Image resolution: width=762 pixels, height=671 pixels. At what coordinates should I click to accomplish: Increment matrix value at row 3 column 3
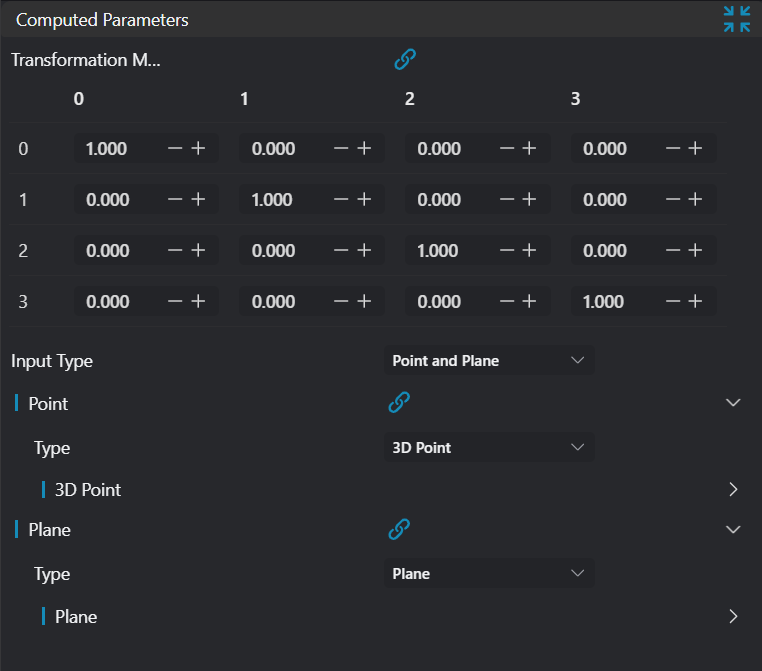(x=697, y=302)
